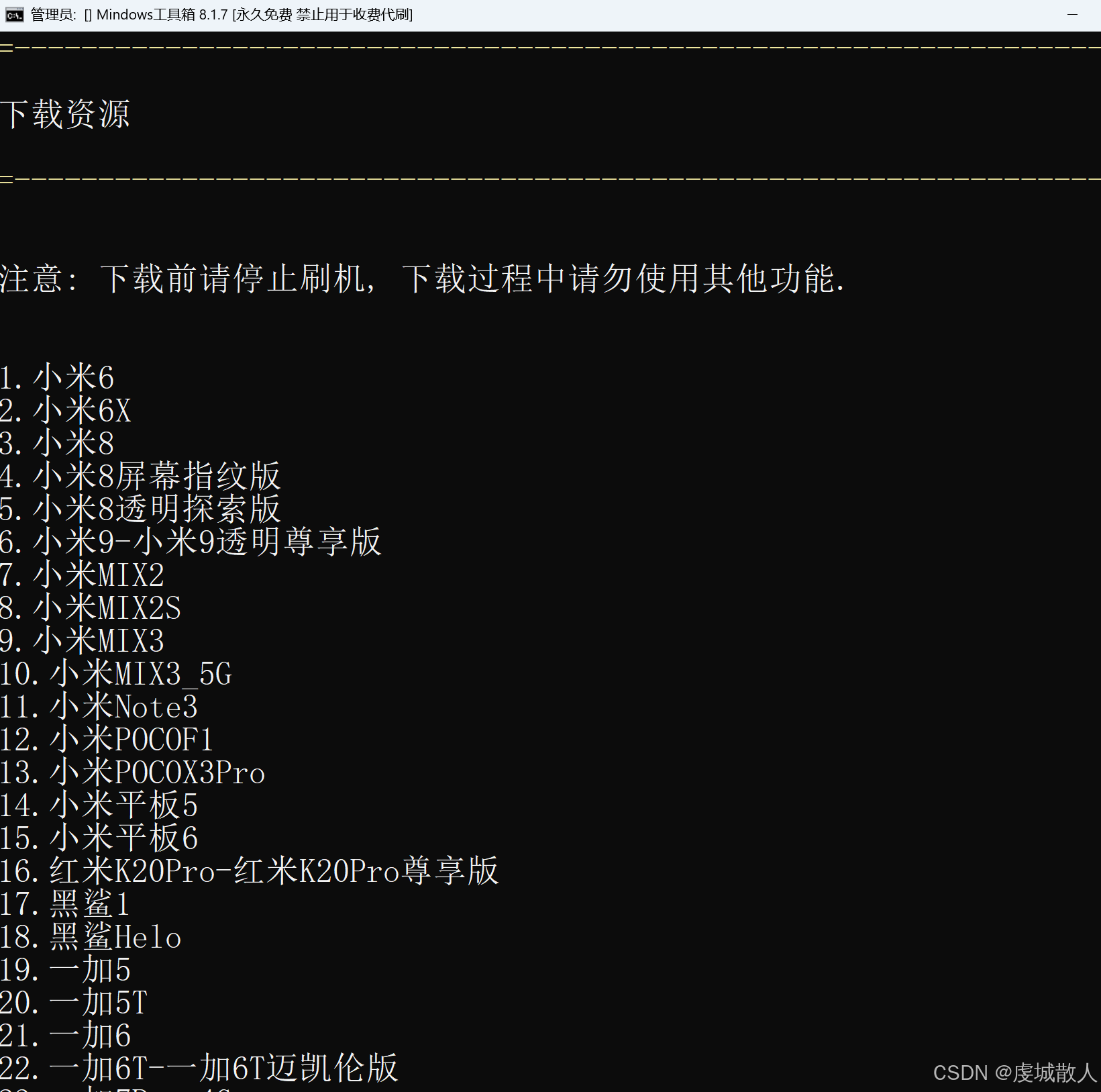Minimize the Mindows toolbox window

(1072, 15)
